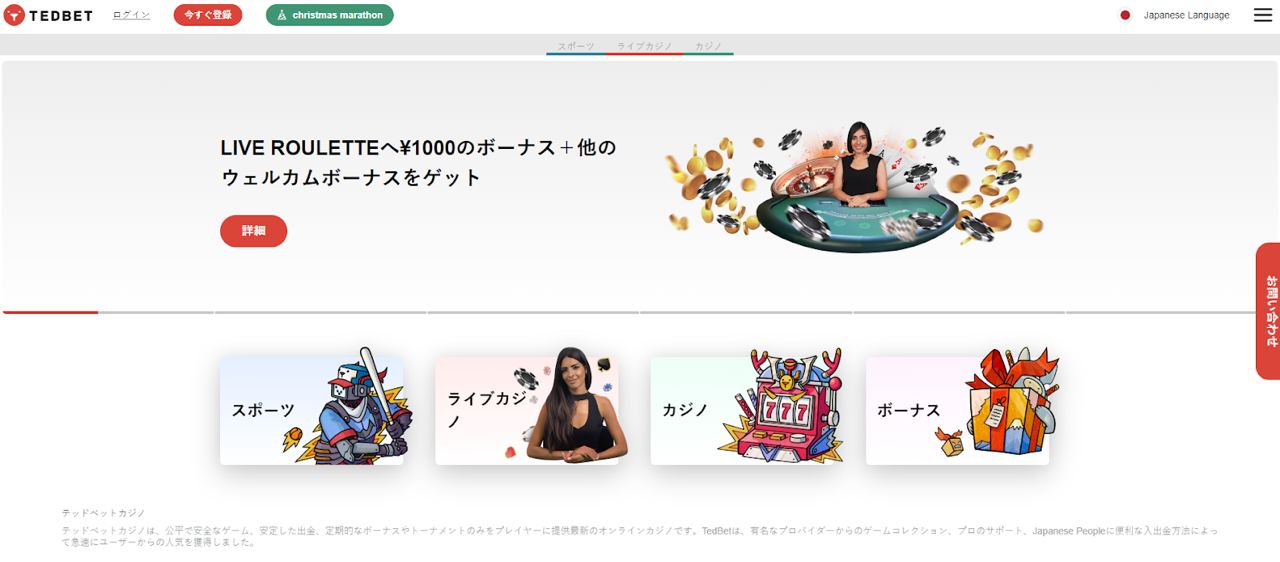The height and width of the screenshot is (562, 1280).
Task: Click the 詳細 button on banner
Action: click(254, 231)
